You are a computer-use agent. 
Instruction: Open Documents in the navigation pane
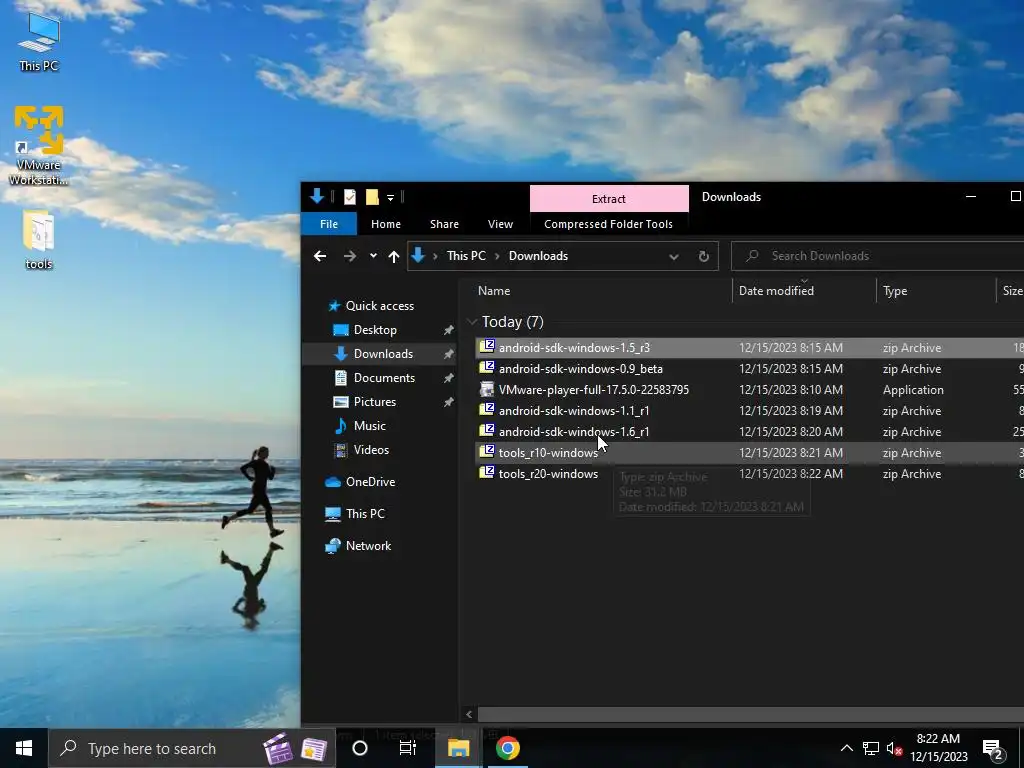tap(384, 378)
